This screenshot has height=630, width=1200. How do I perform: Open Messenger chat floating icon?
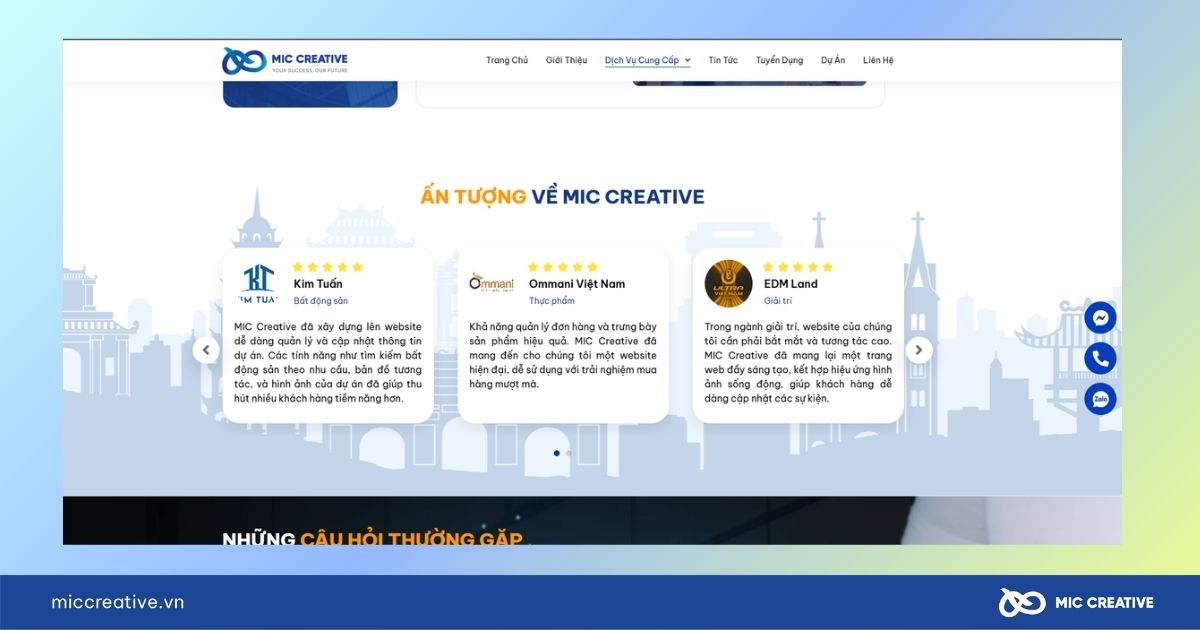1100,318
